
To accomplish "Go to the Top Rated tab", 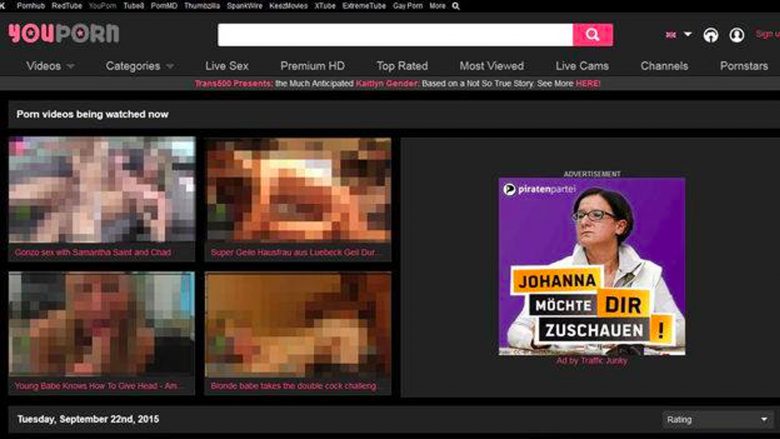I will (x=402, y=66).
